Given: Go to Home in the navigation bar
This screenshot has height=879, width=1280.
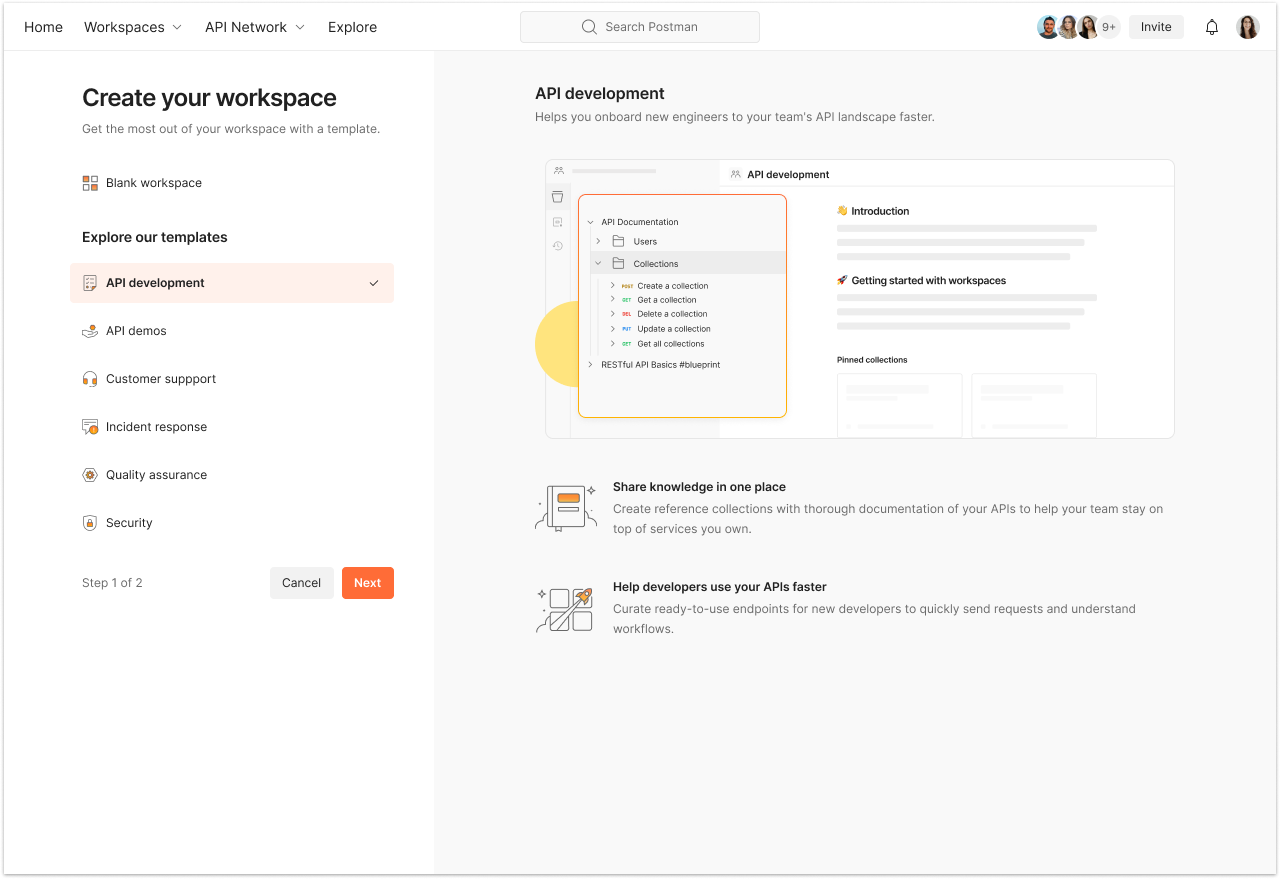Looking at the screenshot, I should [x=43, y=27].
